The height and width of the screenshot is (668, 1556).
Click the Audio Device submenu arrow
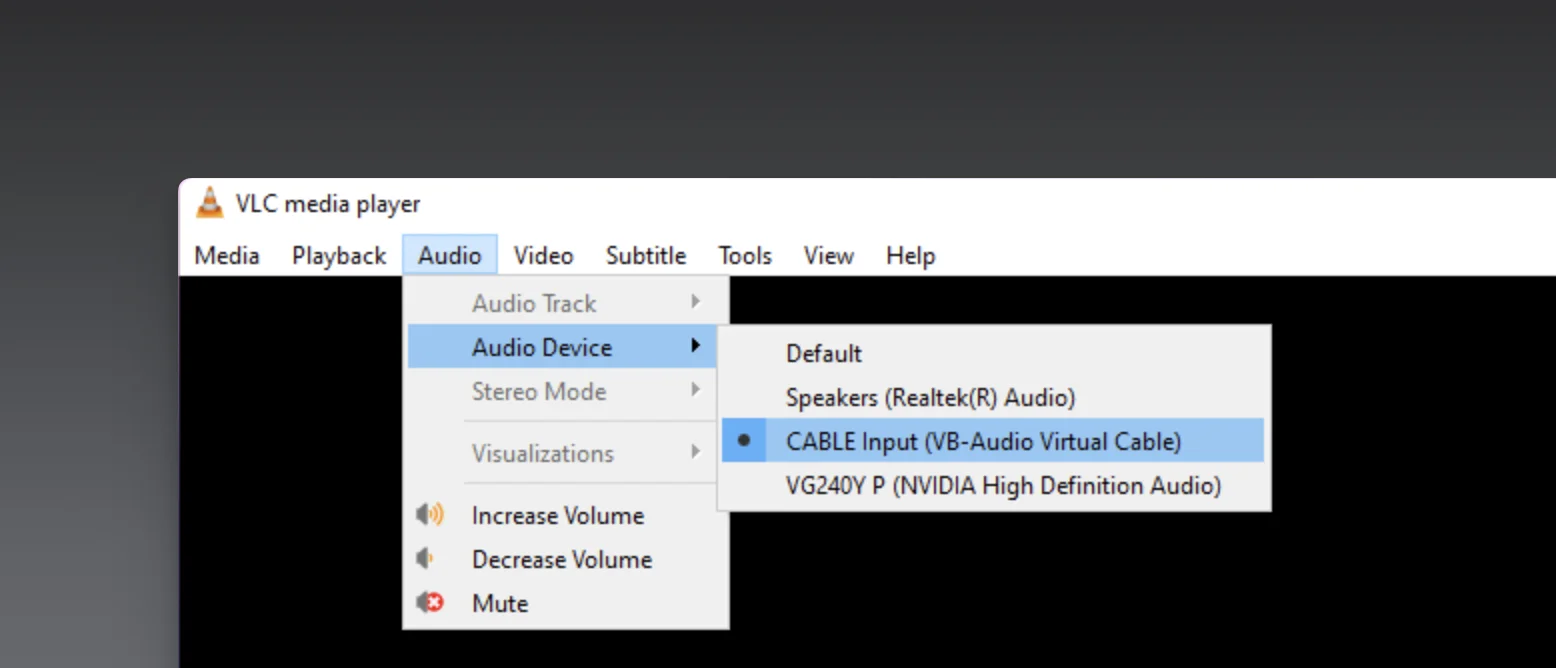(x=695, y=346)
